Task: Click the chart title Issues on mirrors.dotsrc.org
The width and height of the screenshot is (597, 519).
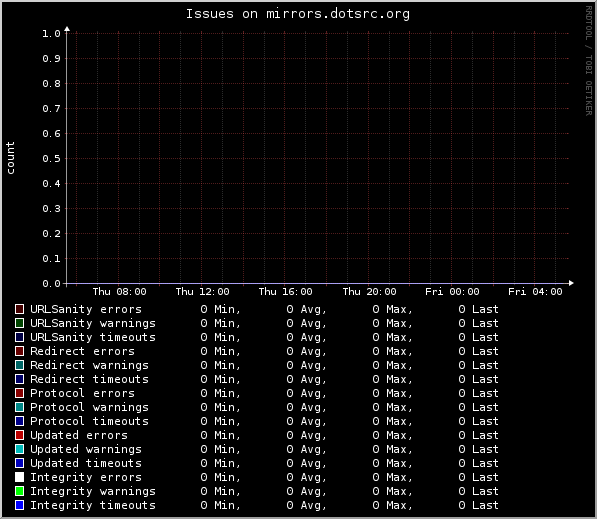Action: pyautogui.click(x=298, y=14)
